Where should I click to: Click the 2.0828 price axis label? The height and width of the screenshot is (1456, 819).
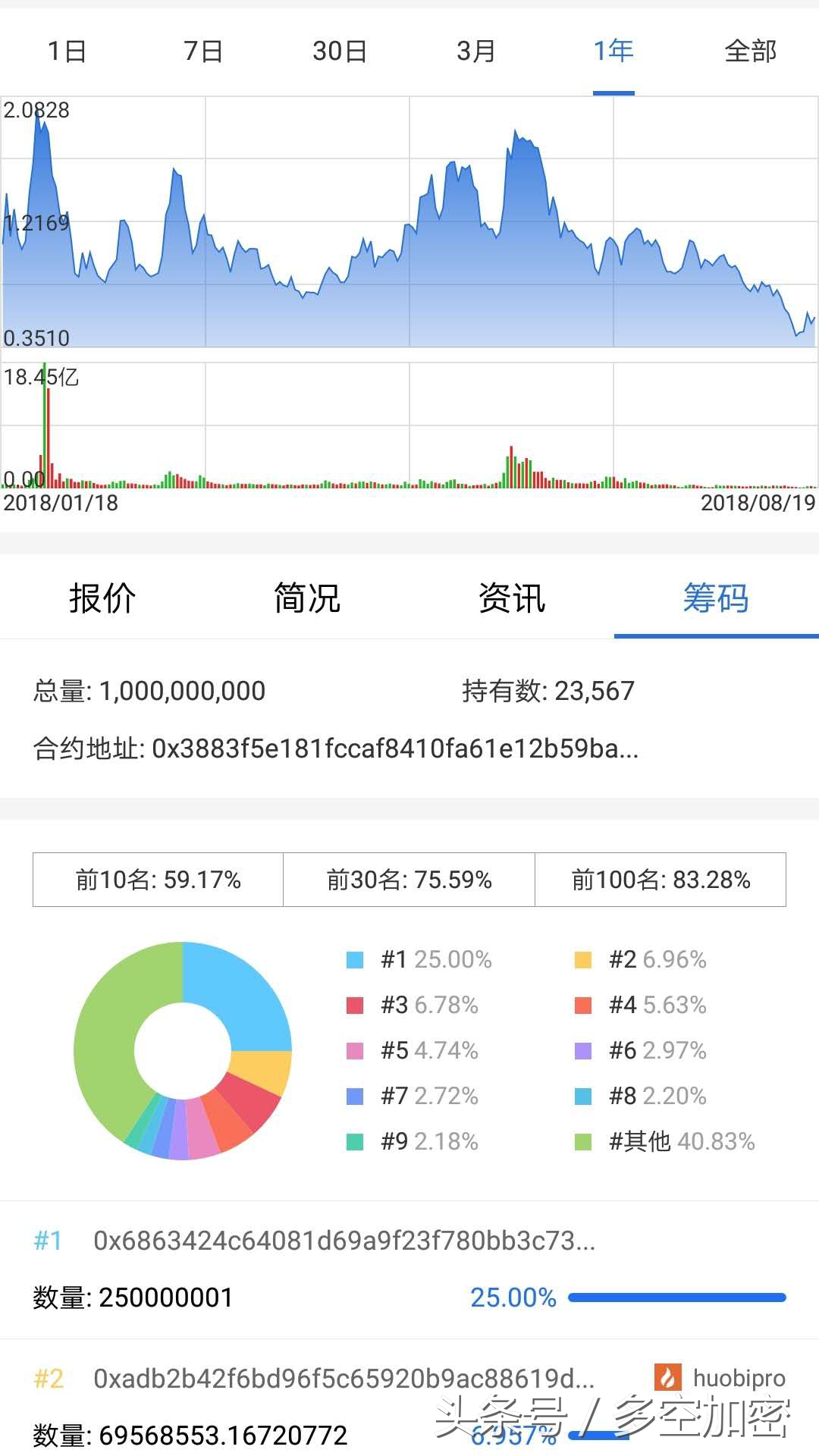36,111
